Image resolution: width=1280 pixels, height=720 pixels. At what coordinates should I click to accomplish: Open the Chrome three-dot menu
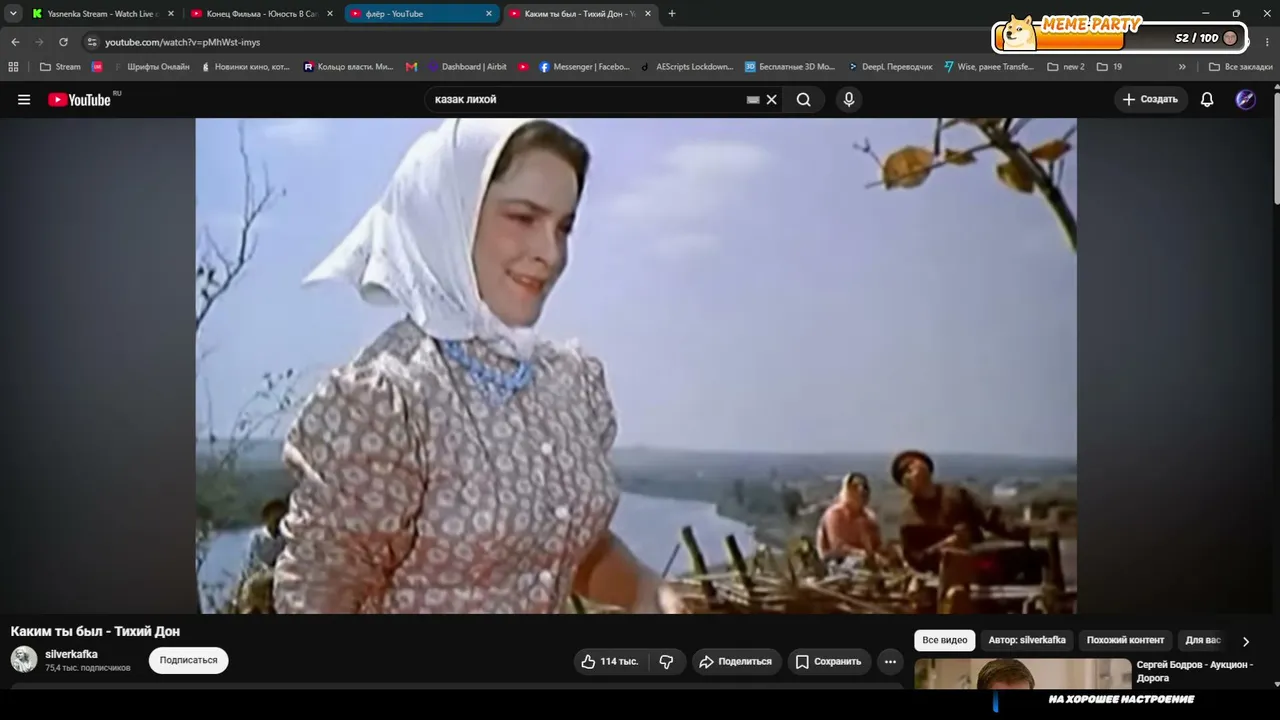1269,42
